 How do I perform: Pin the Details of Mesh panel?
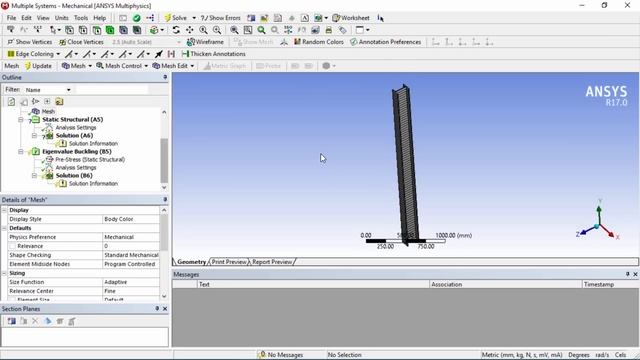coord(165,200)
